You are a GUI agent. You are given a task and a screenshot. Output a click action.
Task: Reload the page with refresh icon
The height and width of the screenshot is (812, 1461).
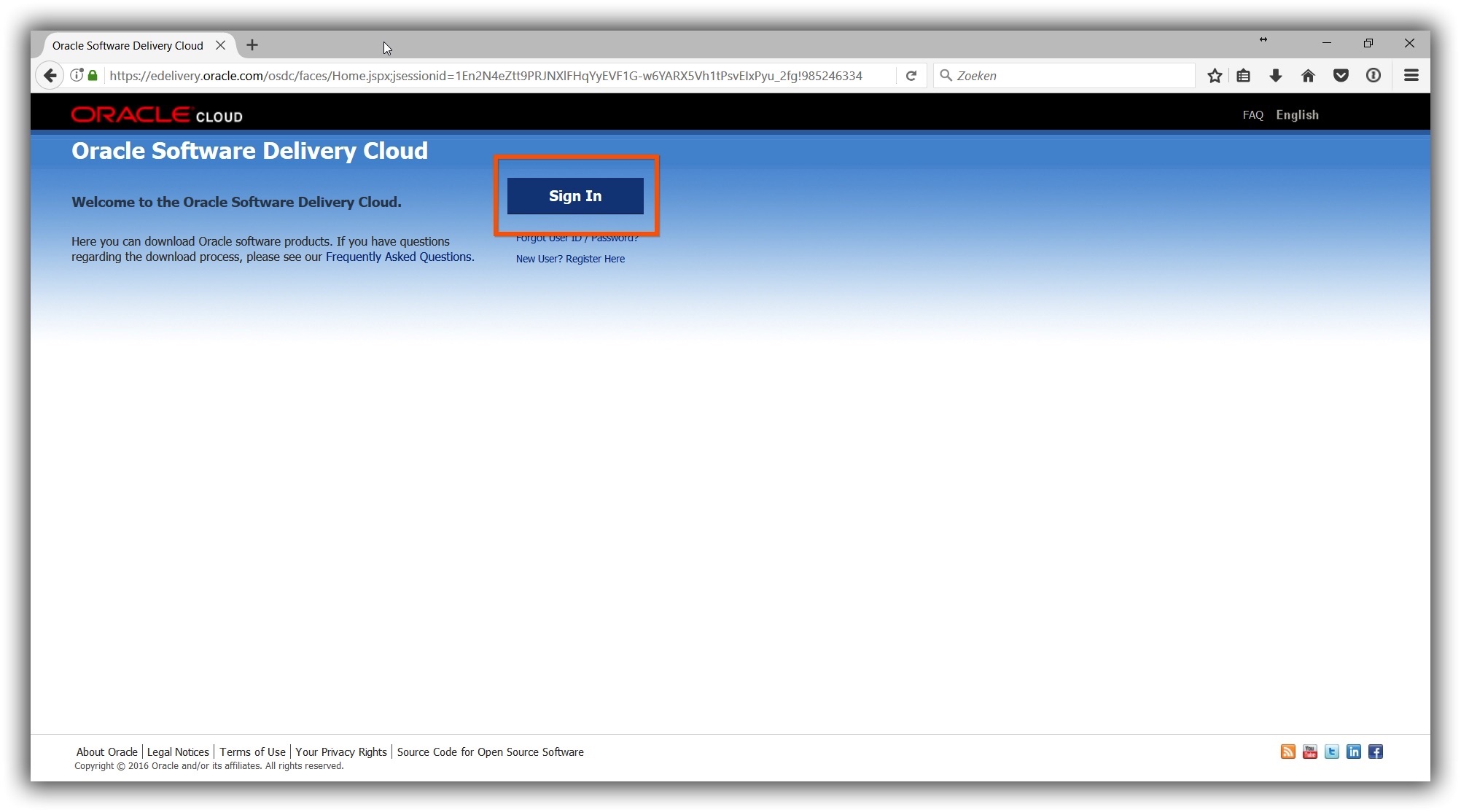(911, 75)
